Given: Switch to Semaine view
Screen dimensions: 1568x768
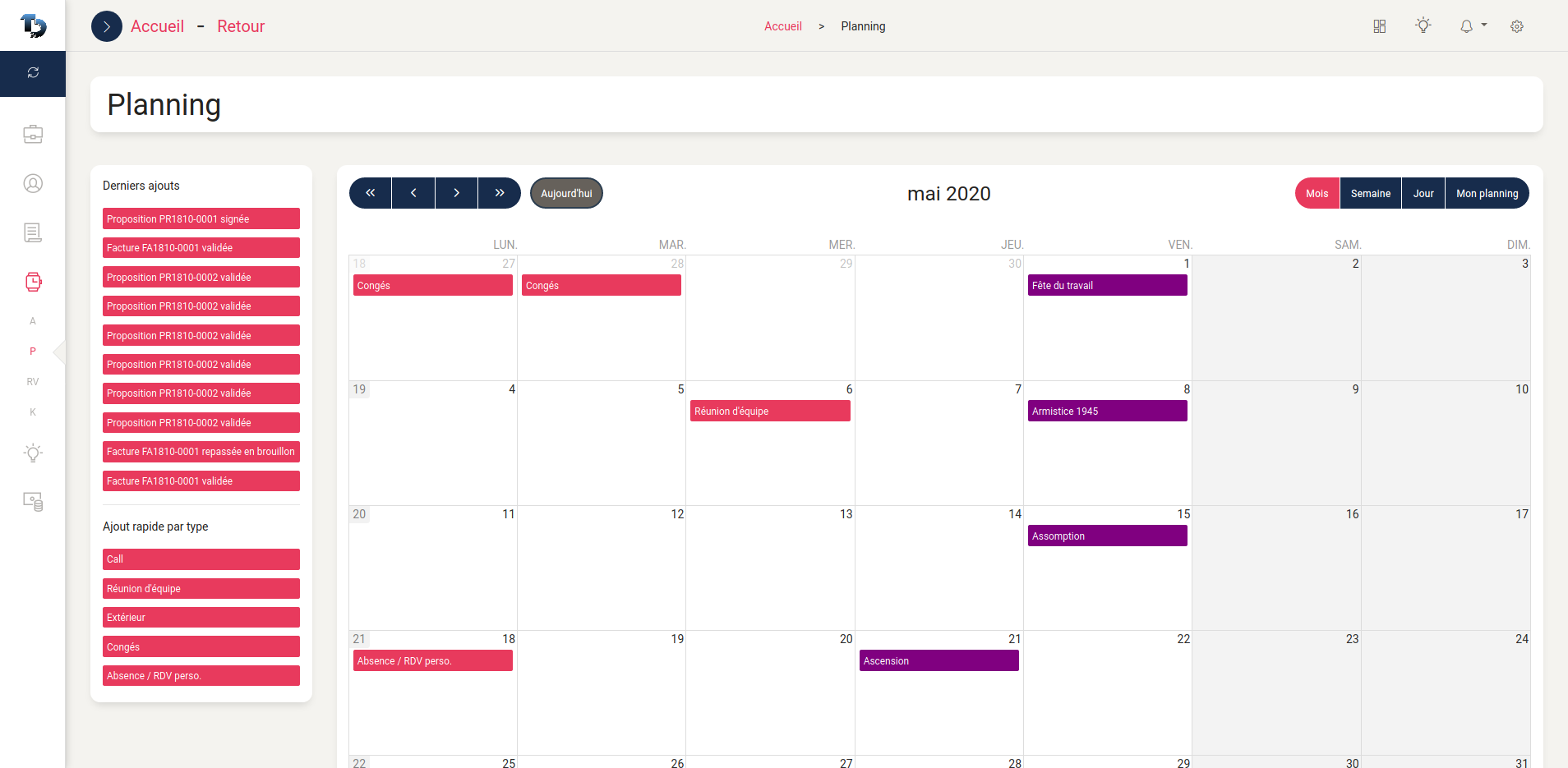Looking at the screenshot, I should click(x=1371, y=193).
